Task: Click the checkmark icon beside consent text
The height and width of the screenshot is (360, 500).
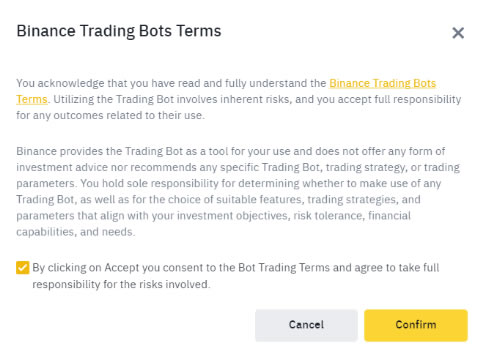Action: click(23, 268)
